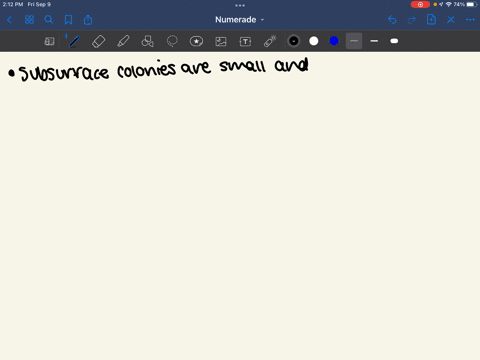
Task: Select the Eraser tool
Action: tap(99, 41)
